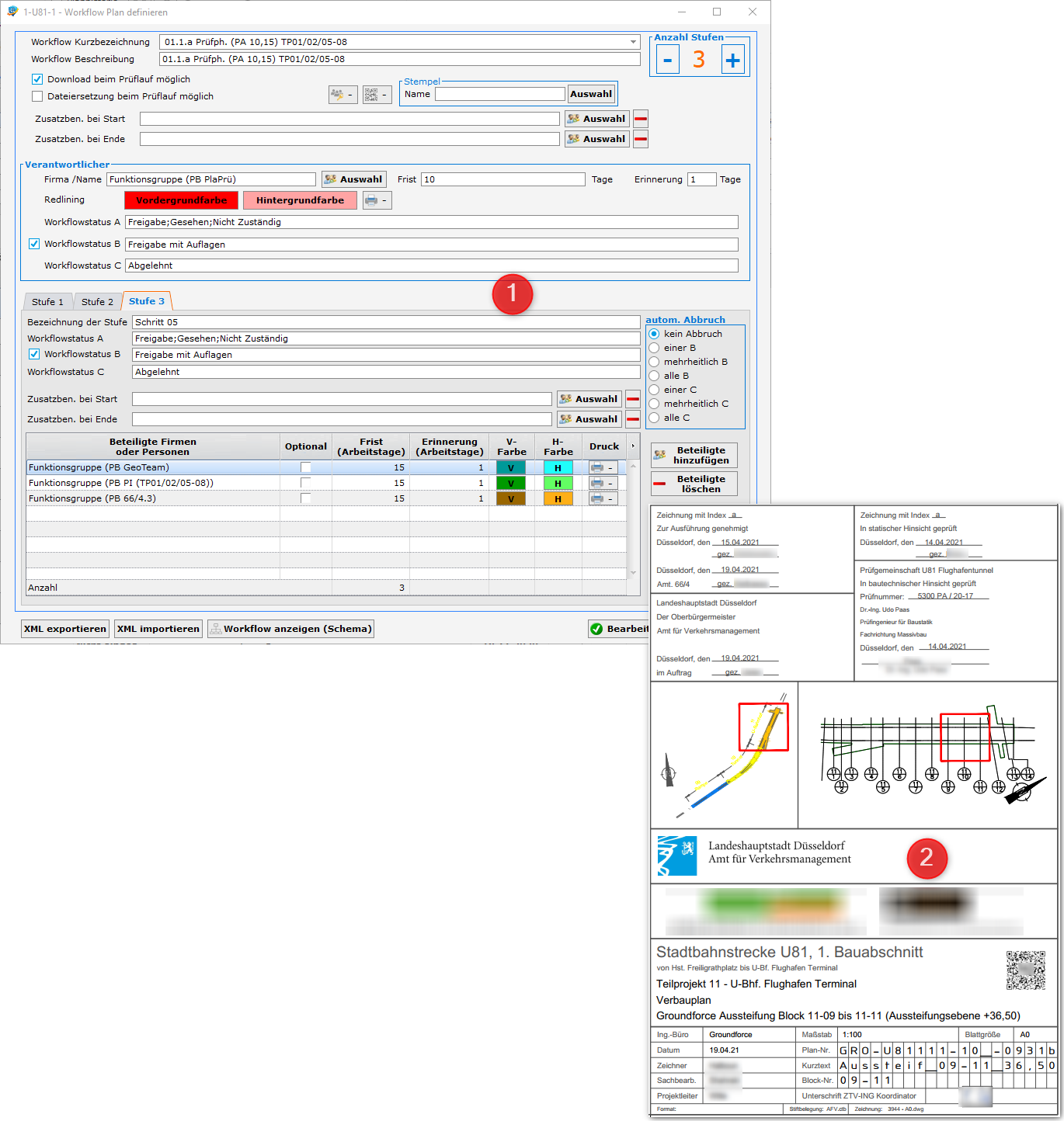Click the QR code button beside Stempel
Screen dimensions: 1064x1121
pyautogui.click(x=377, y=95)
